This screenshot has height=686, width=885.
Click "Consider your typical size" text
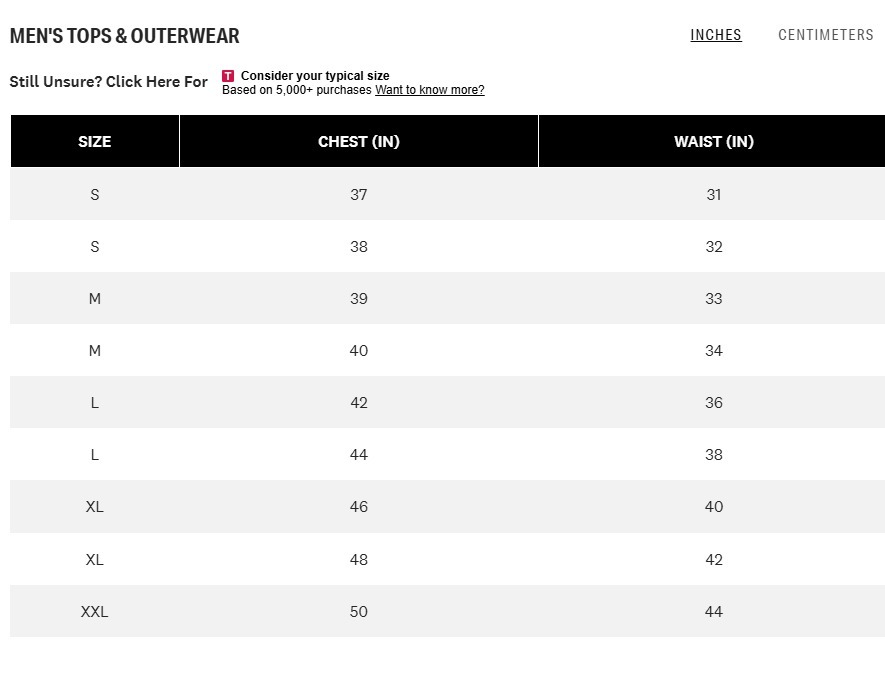coord(315,76)
